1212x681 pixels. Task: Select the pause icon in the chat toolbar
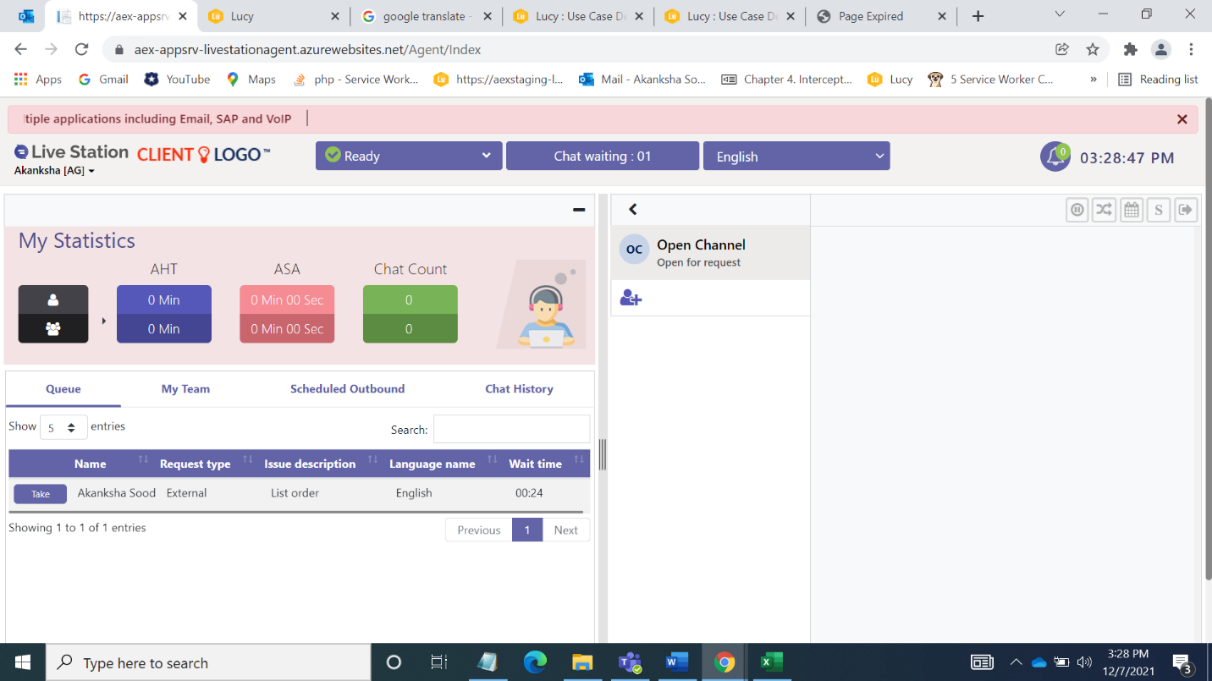[1077, 210]
